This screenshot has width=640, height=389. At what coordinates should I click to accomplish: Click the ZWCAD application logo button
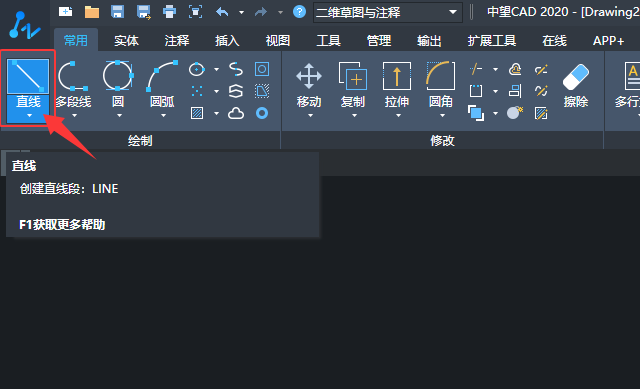click(25, 25)
